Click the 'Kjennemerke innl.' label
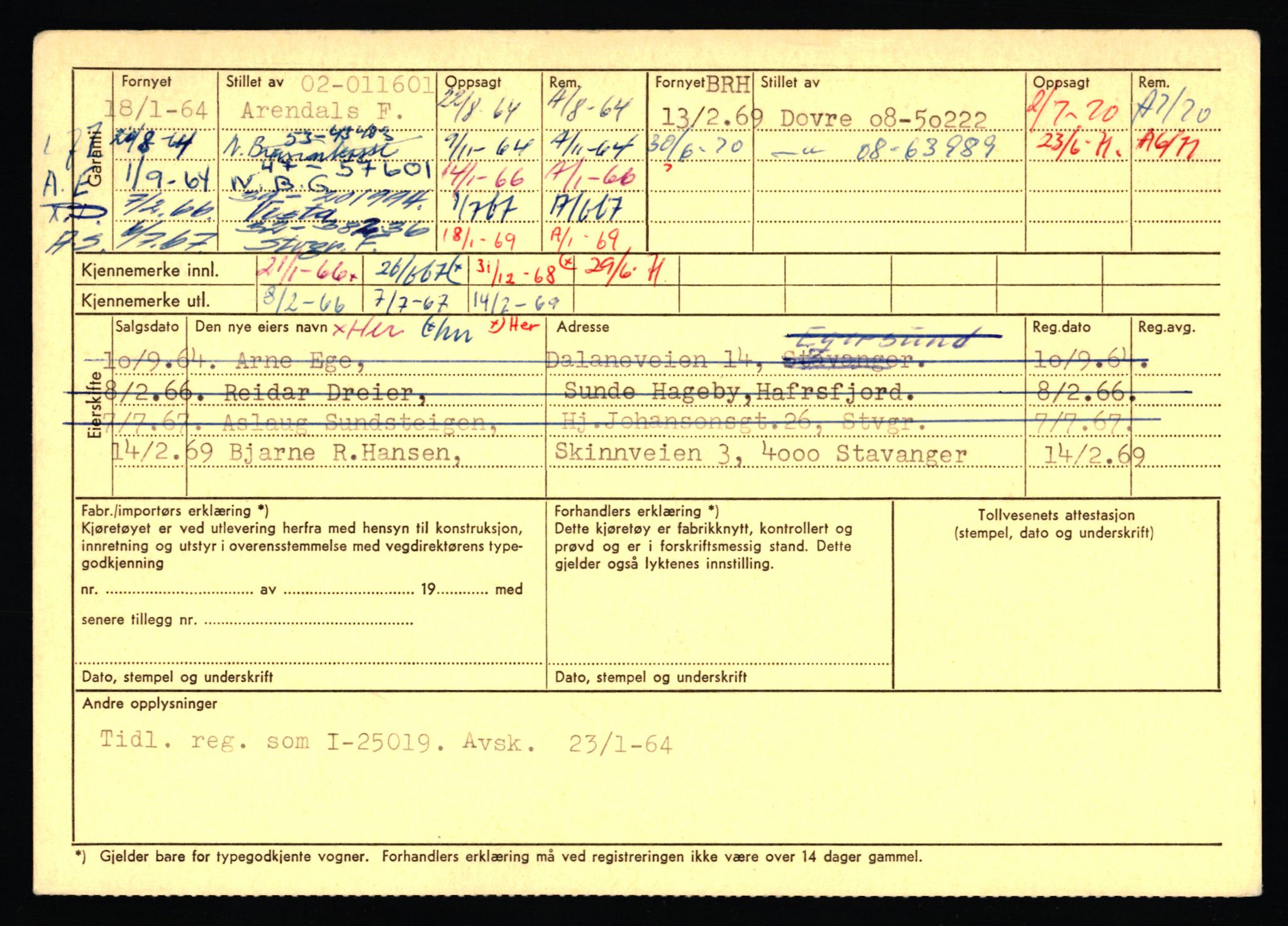The width and height of the screenshot is (1288, 926). coord(150,271)
